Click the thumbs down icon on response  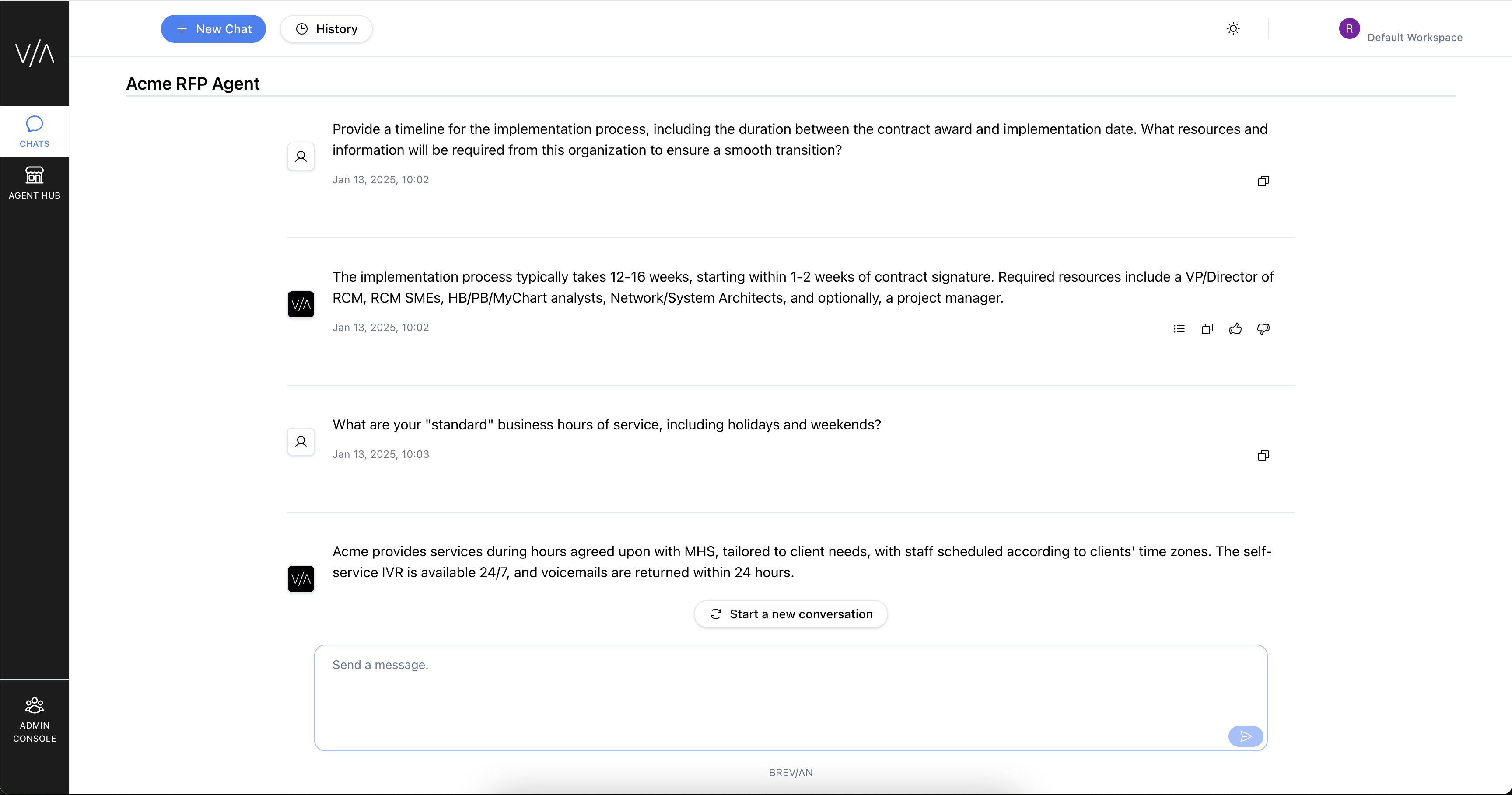tap(1262, 328)
